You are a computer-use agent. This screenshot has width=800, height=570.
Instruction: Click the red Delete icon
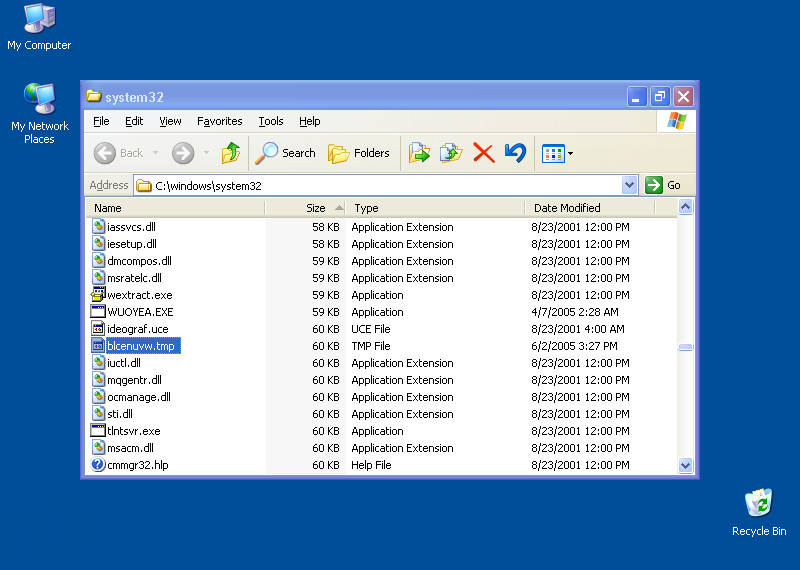point(483,153)
